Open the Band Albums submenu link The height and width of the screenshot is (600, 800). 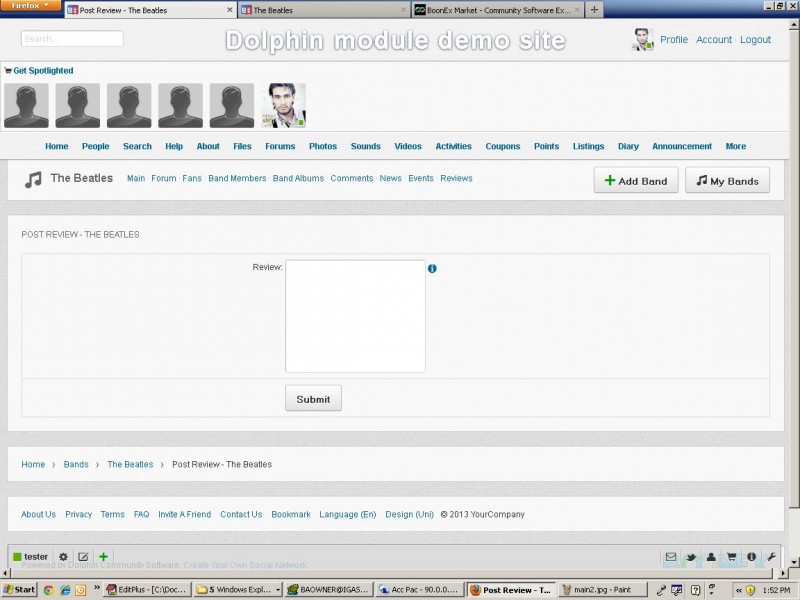pos(298,178)
